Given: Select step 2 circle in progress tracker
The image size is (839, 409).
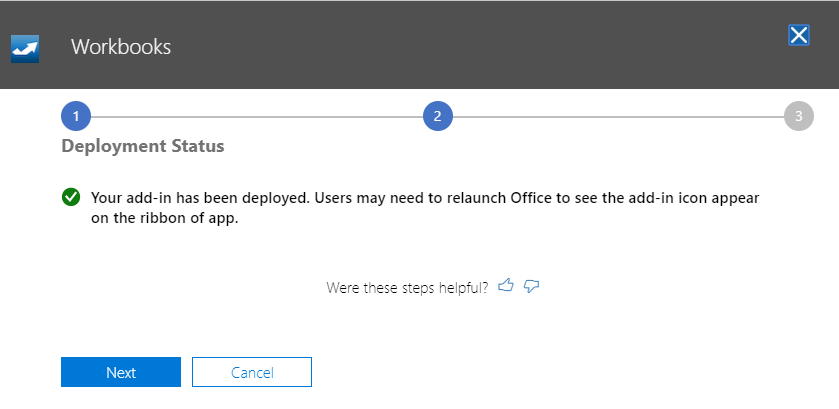Looking at the screenshot, I should coord(438,116).
